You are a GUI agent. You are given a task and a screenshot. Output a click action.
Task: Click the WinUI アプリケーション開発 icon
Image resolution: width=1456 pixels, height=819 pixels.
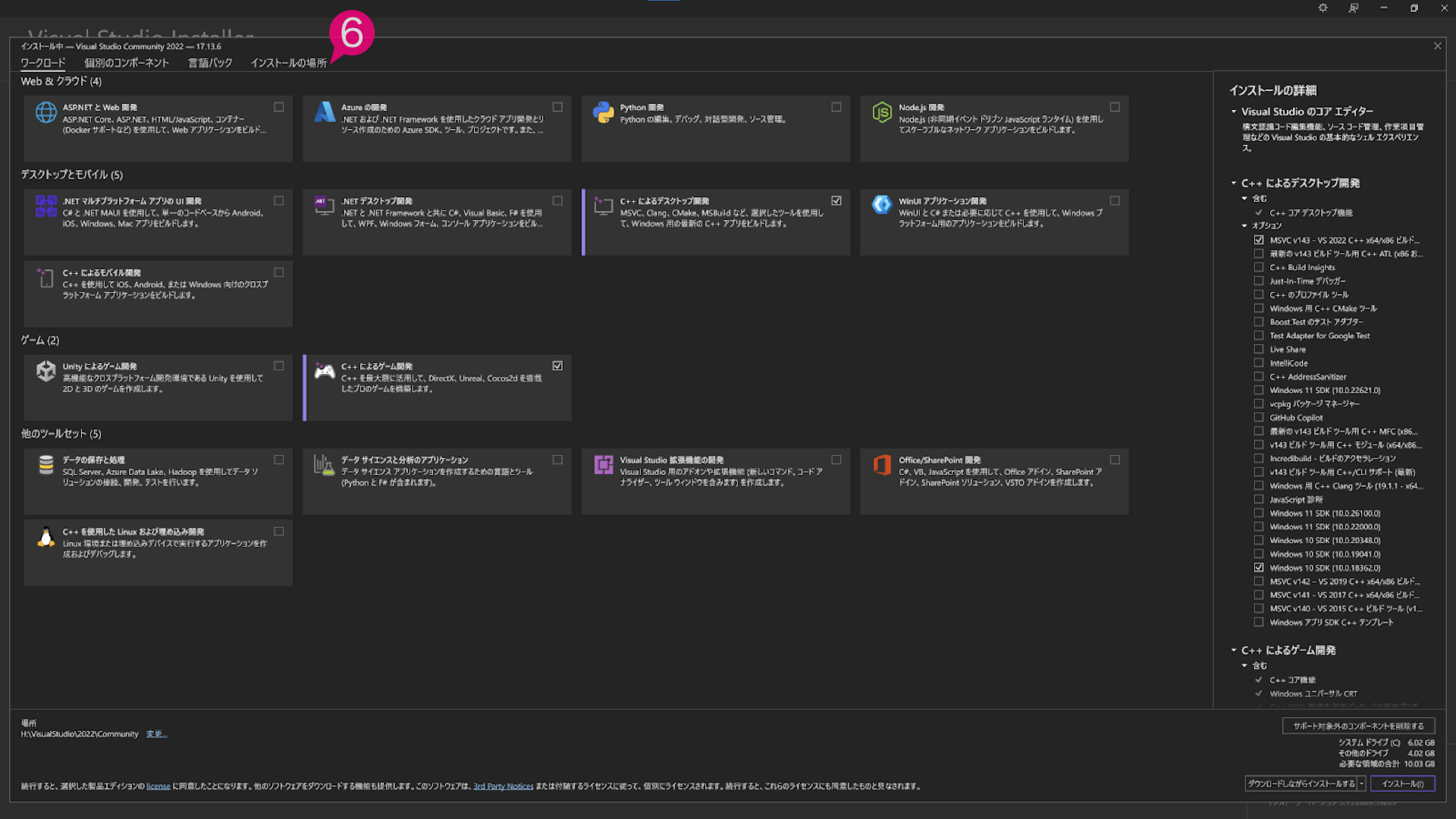pyautogui.click(x=882, y=205)
